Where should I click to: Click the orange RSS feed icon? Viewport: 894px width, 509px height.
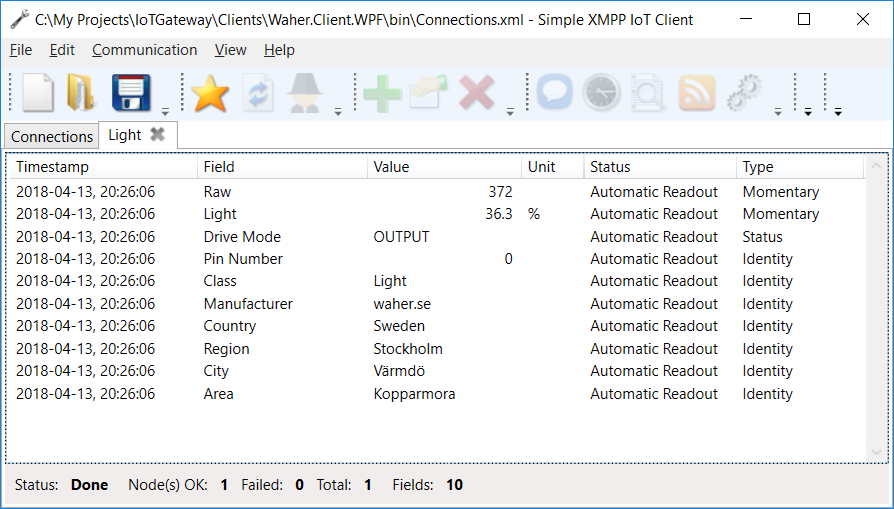tap(697, 93)
